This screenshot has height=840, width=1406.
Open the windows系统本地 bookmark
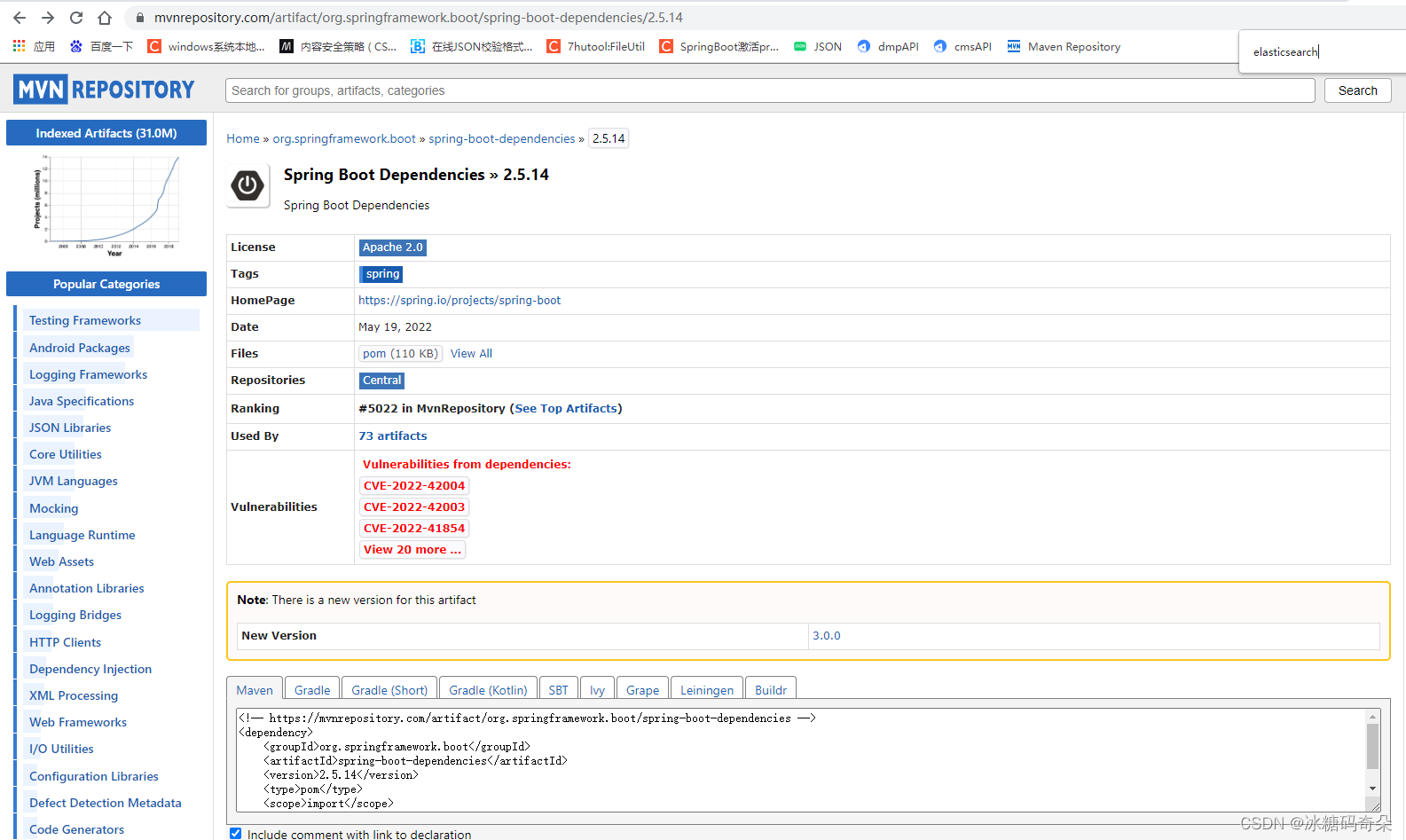(x=206, y=46)
